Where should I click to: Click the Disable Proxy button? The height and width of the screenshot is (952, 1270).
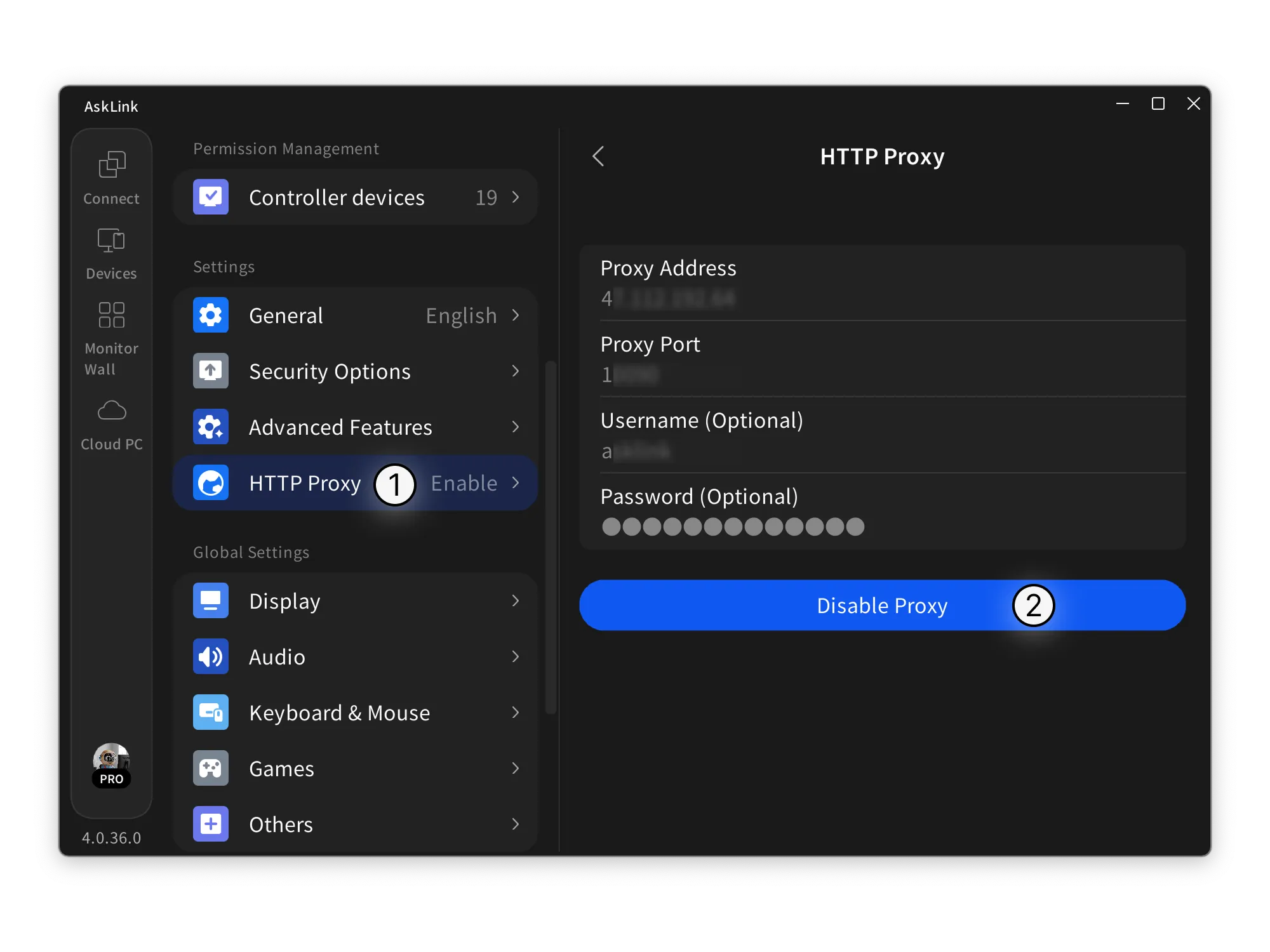[882, 605]
